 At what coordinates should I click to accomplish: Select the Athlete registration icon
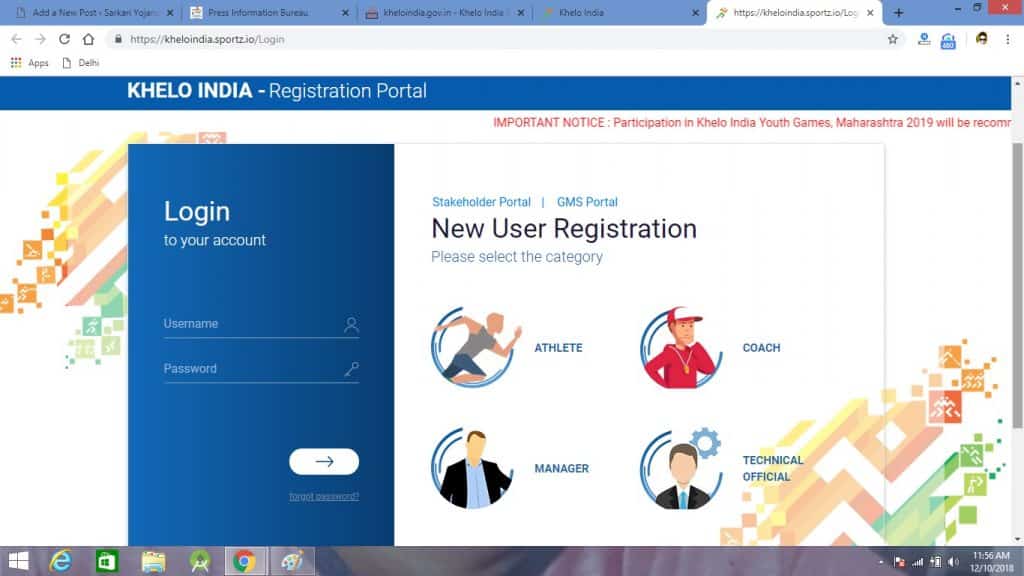(474, 347)
